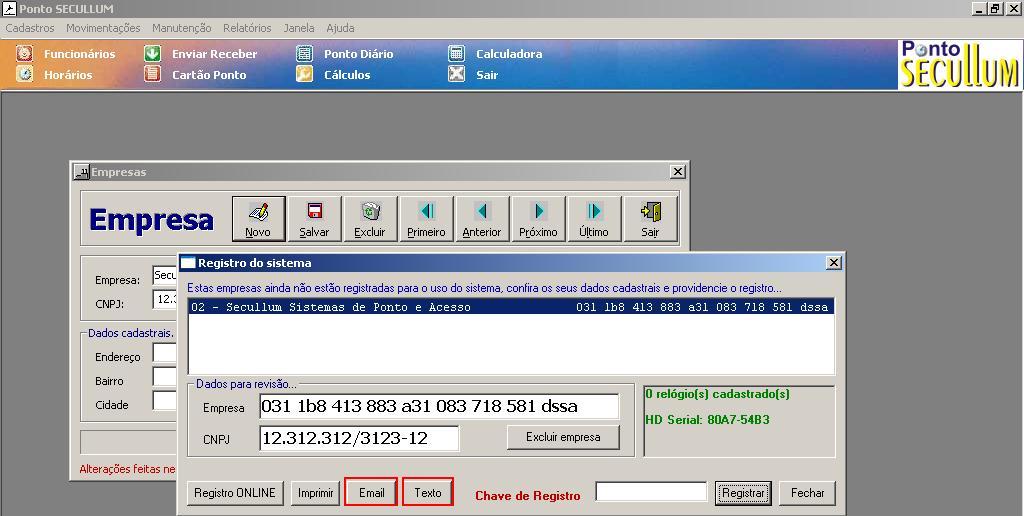Click CNPJ field in Registro do sistema
This screenshot has width=1024, height=516.
[359, 438]
